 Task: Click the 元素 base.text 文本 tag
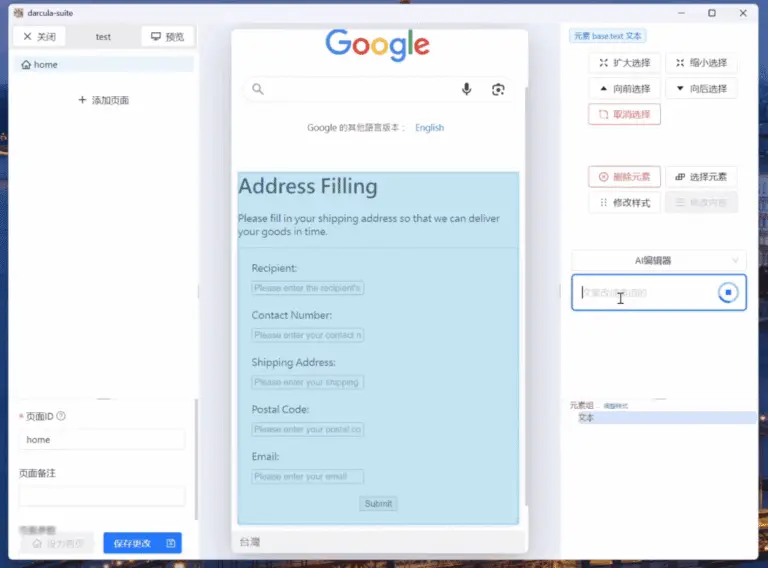607,36
